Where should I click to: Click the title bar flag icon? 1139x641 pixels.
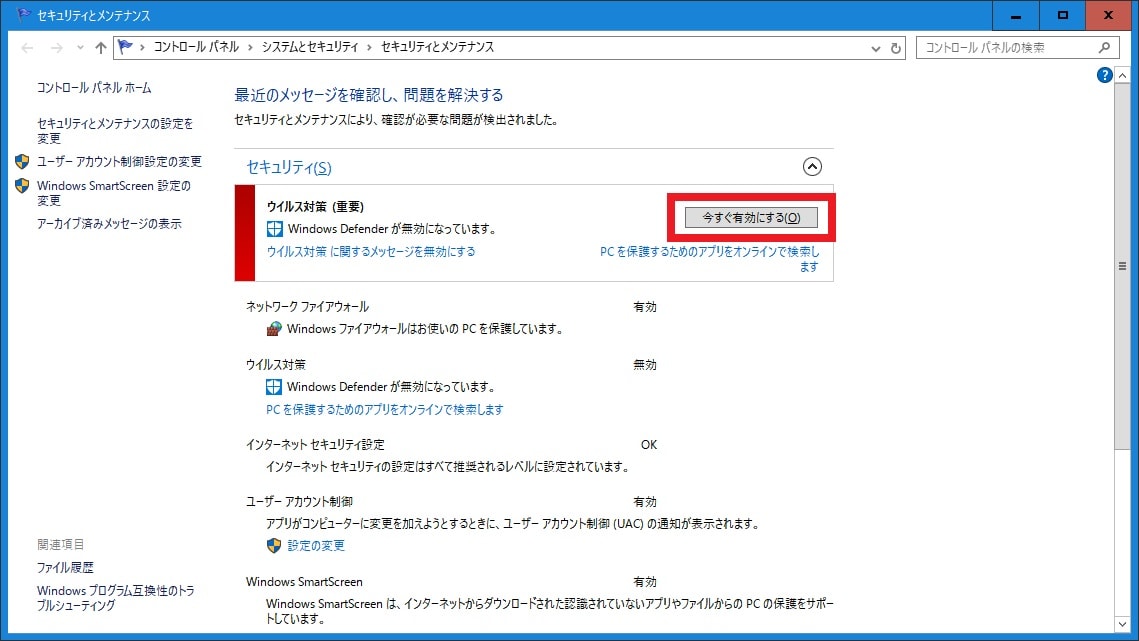coord(23,15)
